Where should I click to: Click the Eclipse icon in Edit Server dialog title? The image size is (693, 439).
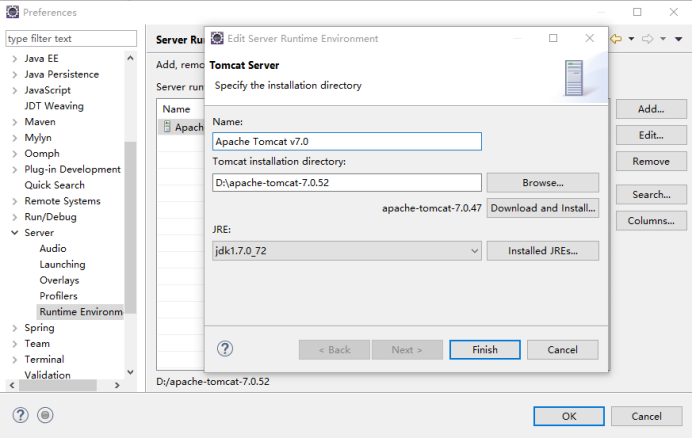tap(217, 38)
